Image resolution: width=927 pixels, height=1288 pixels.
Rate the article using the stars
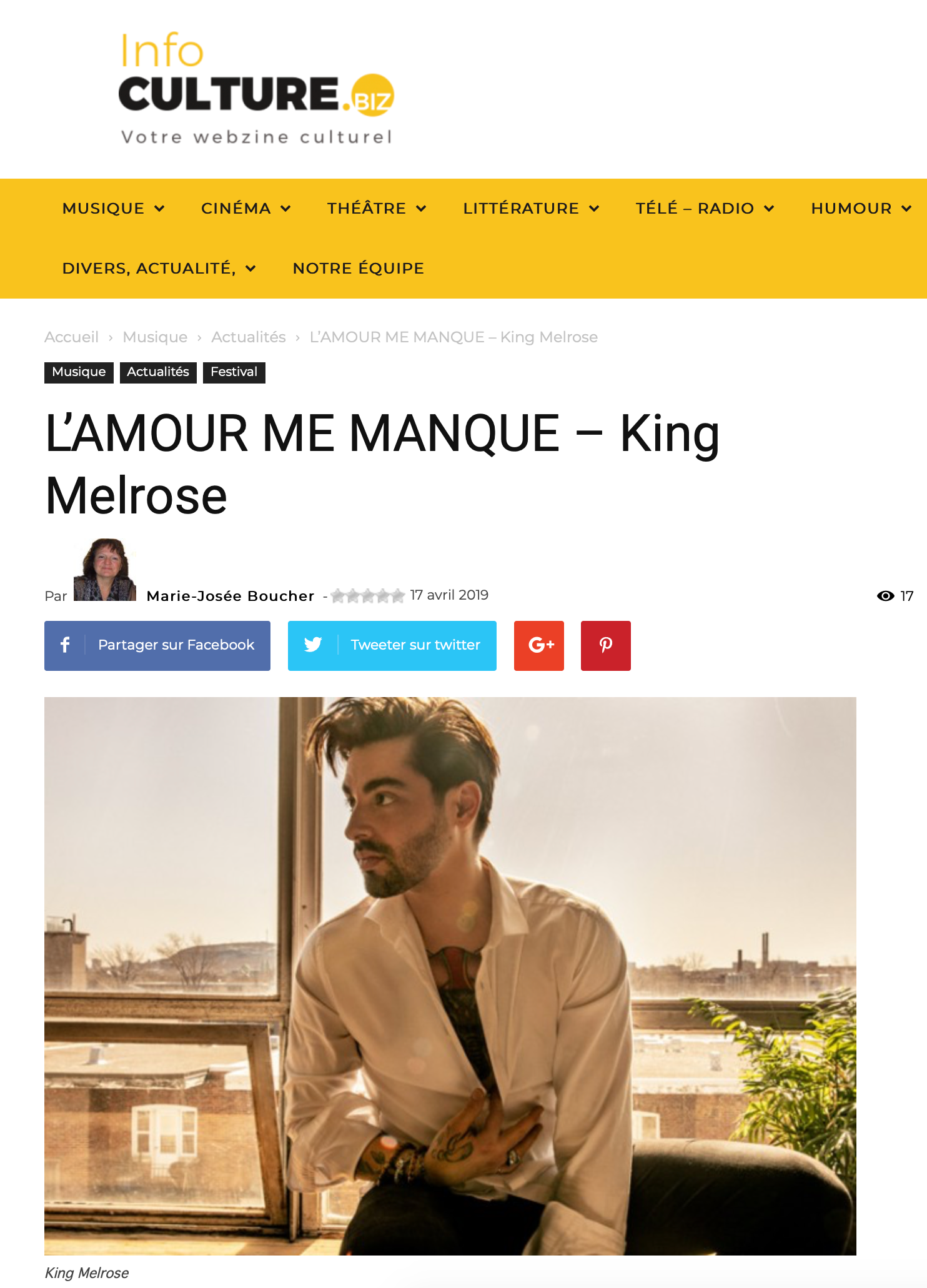368,596
